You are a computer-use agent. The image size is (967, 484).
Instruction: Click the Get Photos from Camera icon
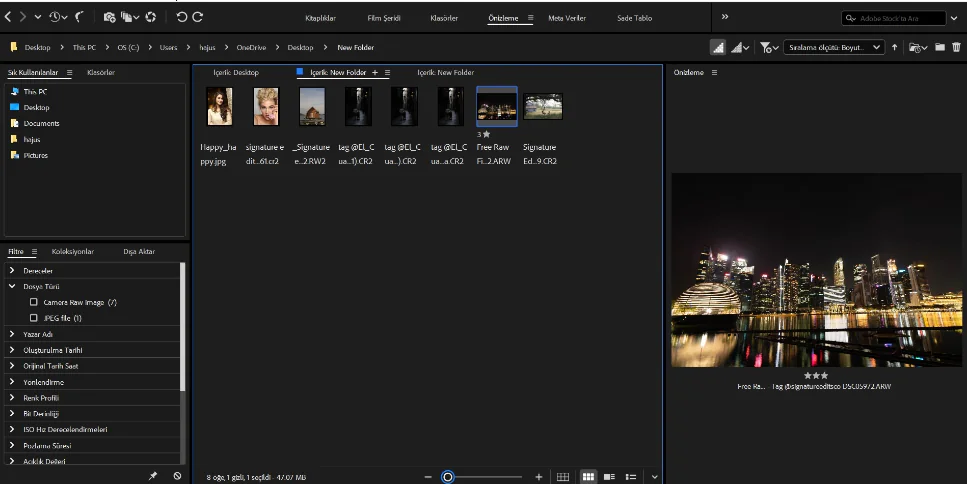pyautogui.click(x=109, y=17)
